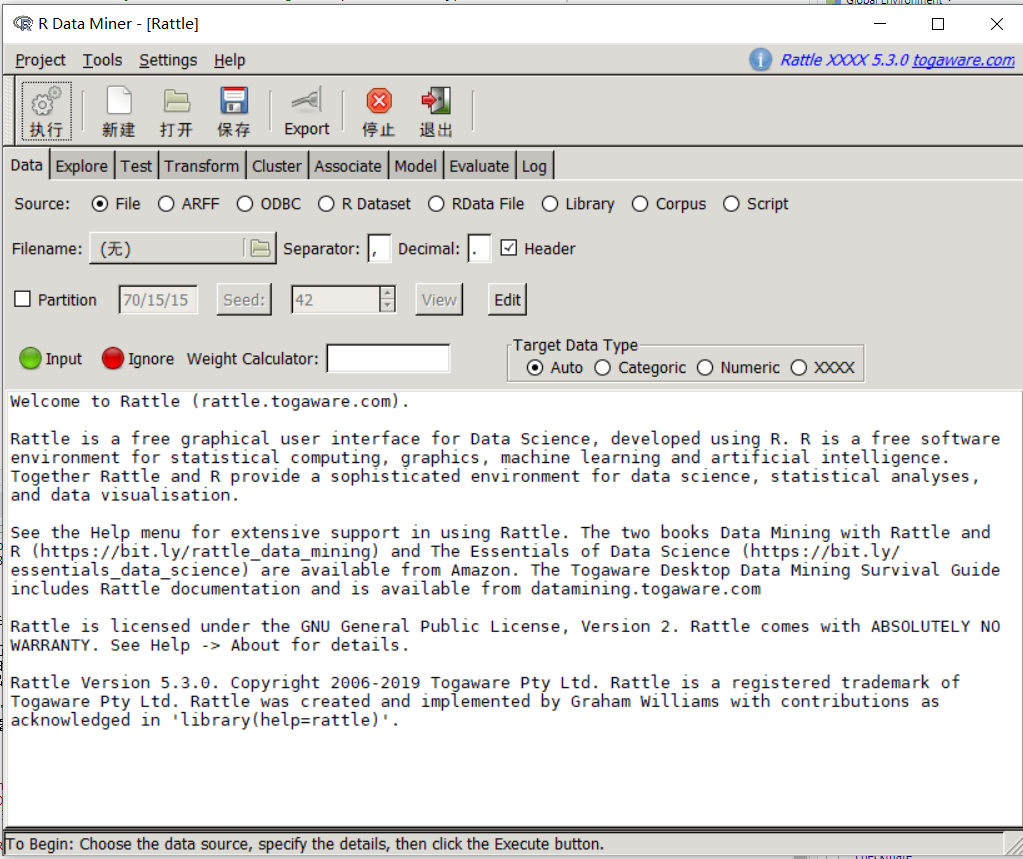The height and width of the screenshot is (859, 1023).
Task: Open a project with the 打开 toolbar icon
Action: (177, 108)
